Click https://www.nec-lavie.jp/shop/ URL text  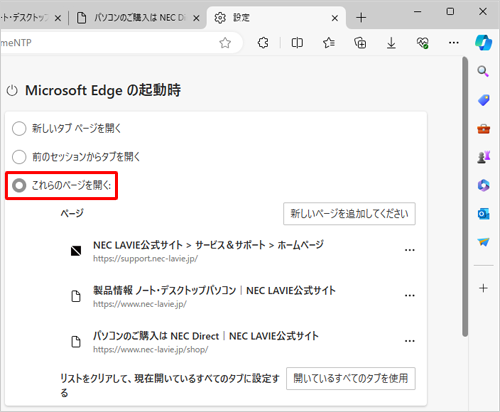(151, 349)
